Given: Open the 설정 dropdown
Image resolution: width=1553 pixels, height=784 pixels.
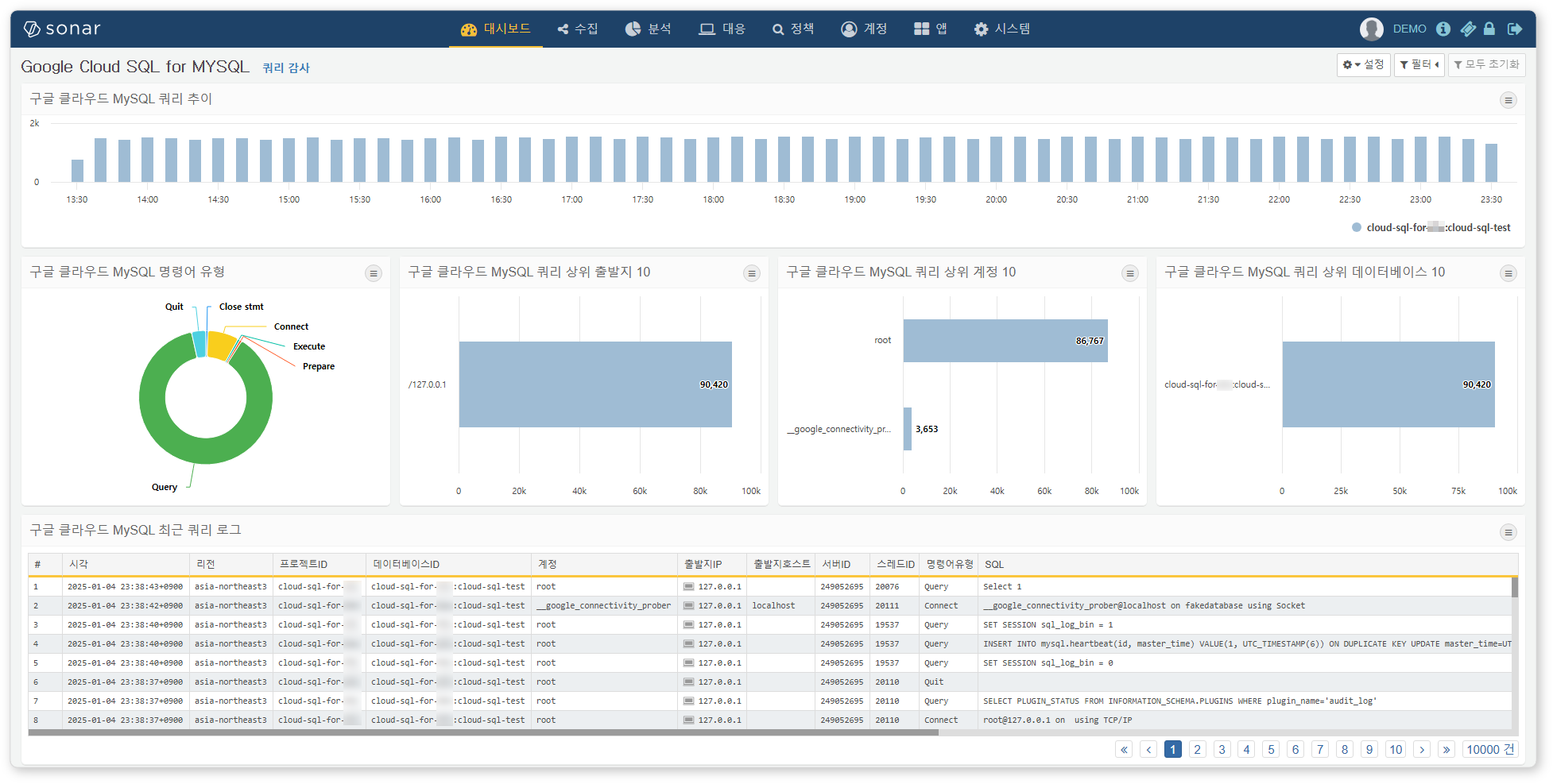Looking at the screenshot, I should point(1363,65).
